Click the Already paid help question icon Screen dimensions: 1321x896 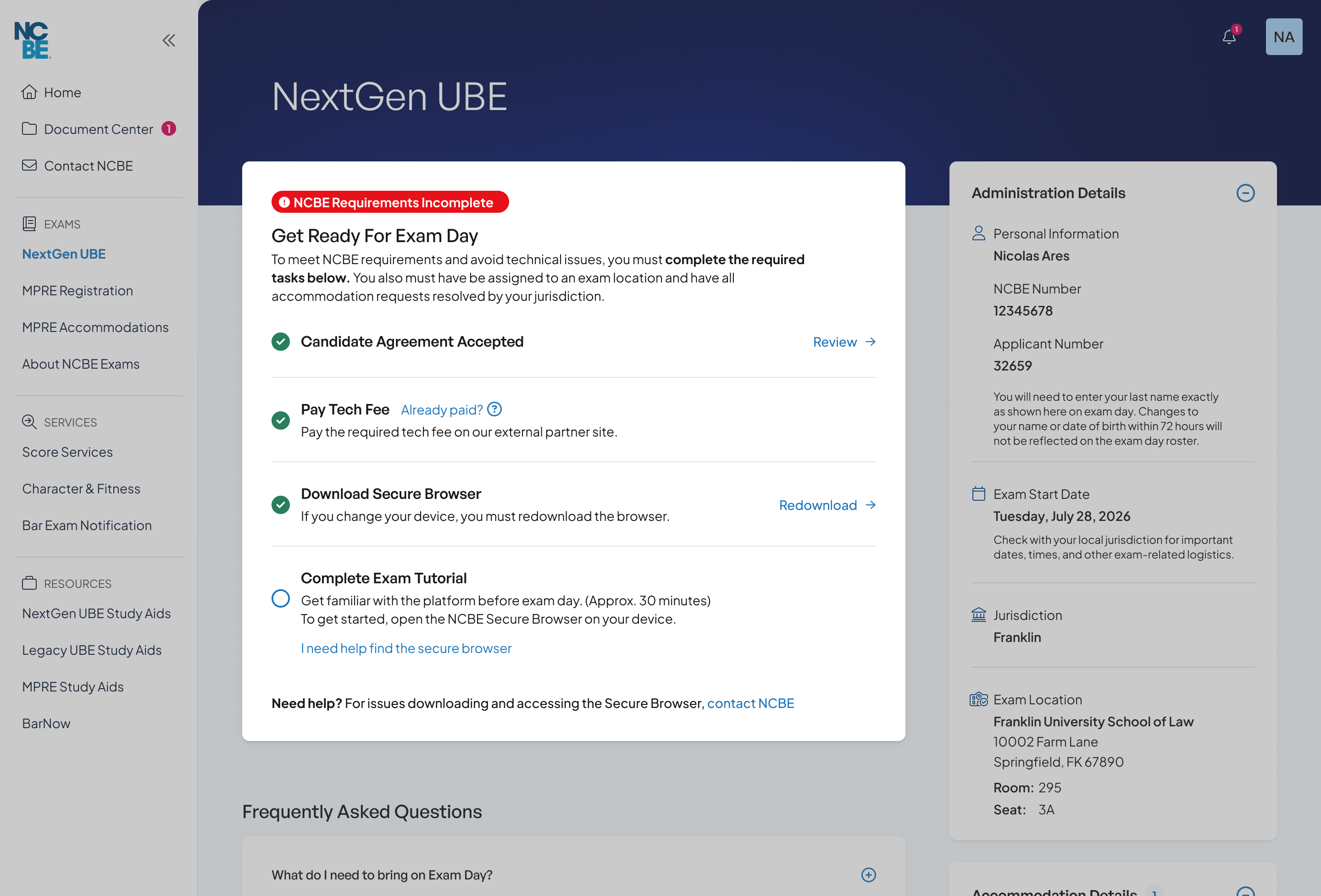pyautogui.click(x=494, y=409)
